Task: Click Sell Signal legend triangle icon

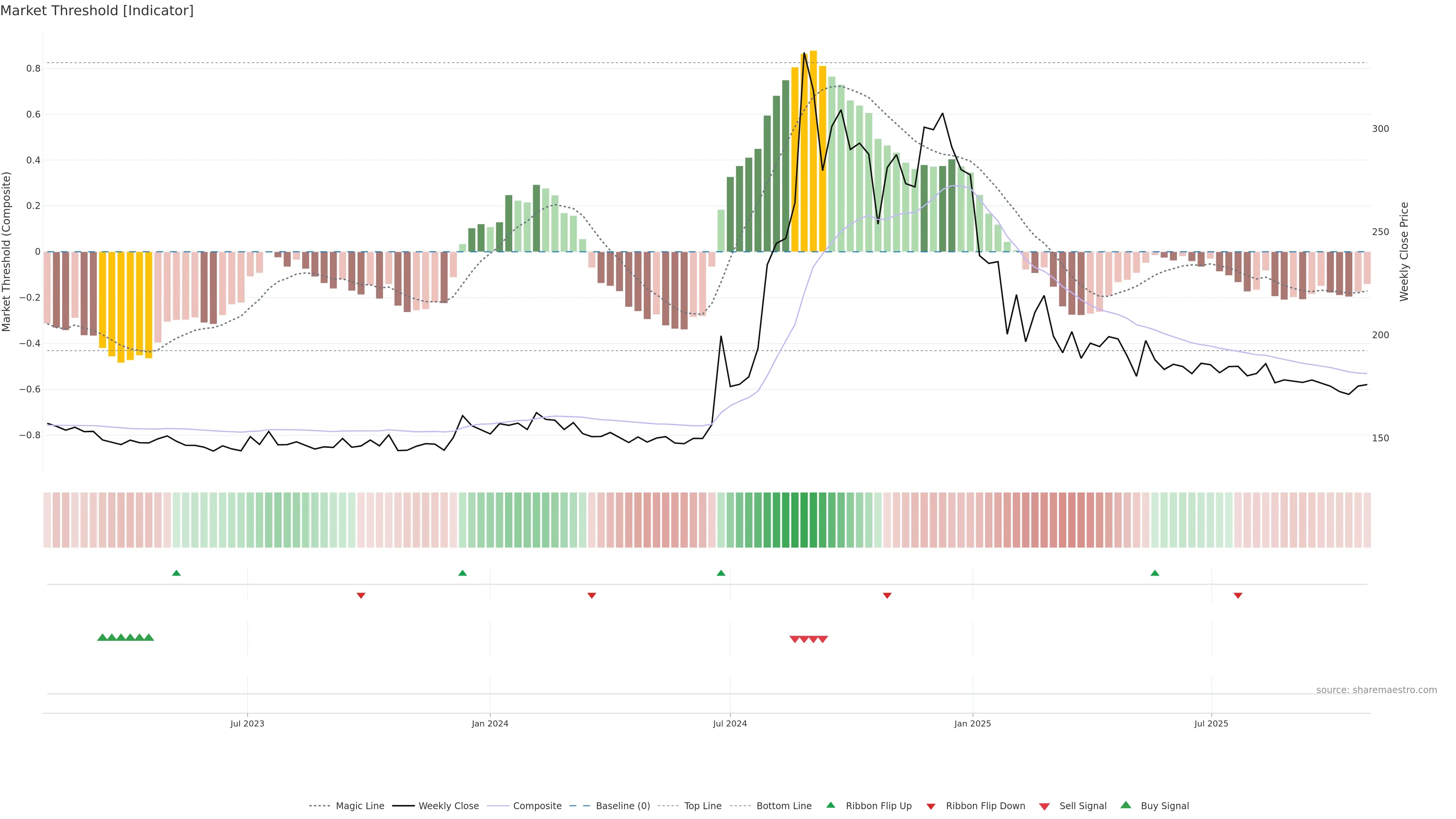Action: click(1045, 806)
